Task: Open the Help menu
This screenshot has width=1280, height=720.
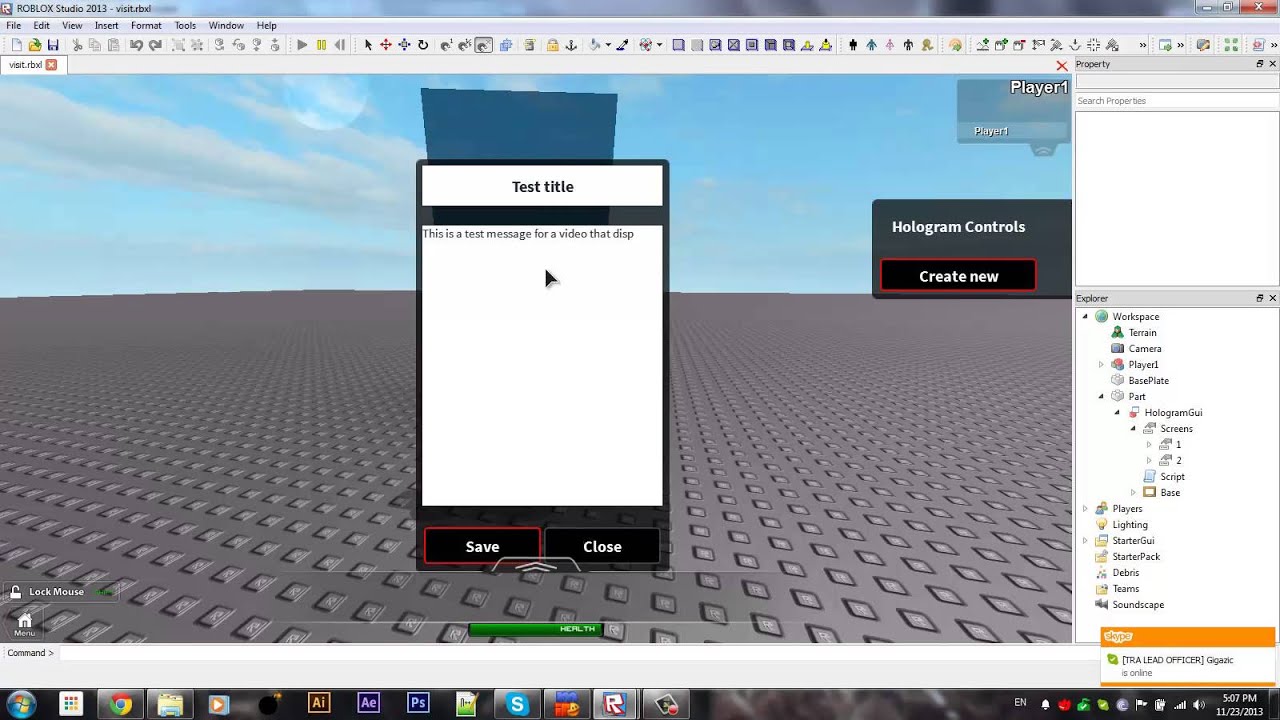Action: (x=266, y=25)
